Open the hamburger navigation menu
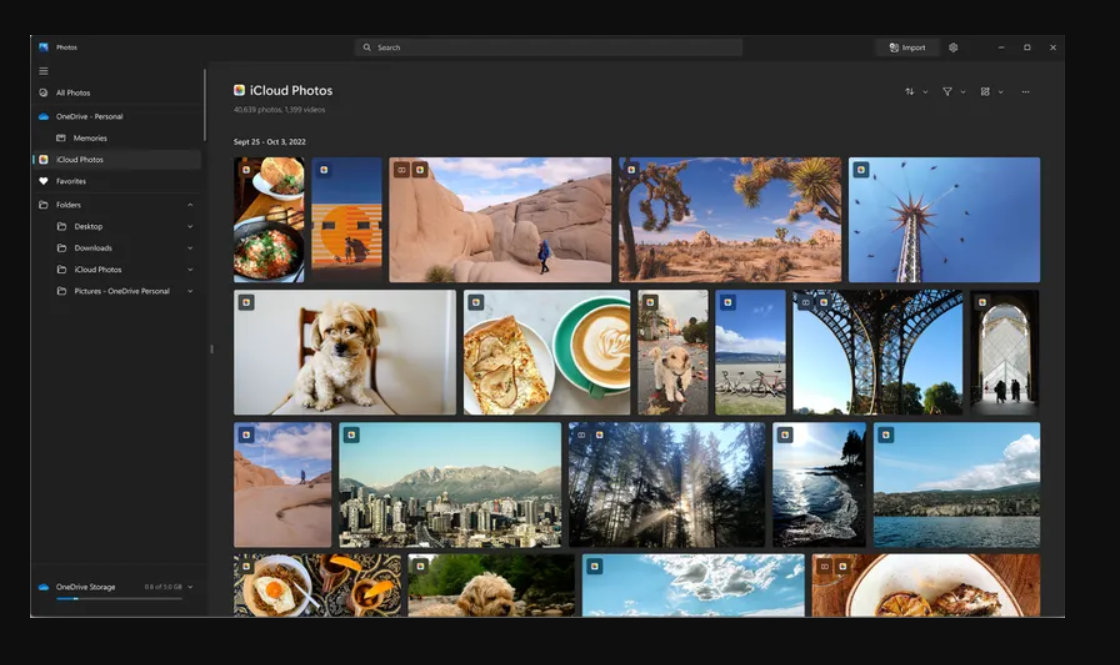The width and height of the screenshot is (1120, 665). (x=43, y=71)
